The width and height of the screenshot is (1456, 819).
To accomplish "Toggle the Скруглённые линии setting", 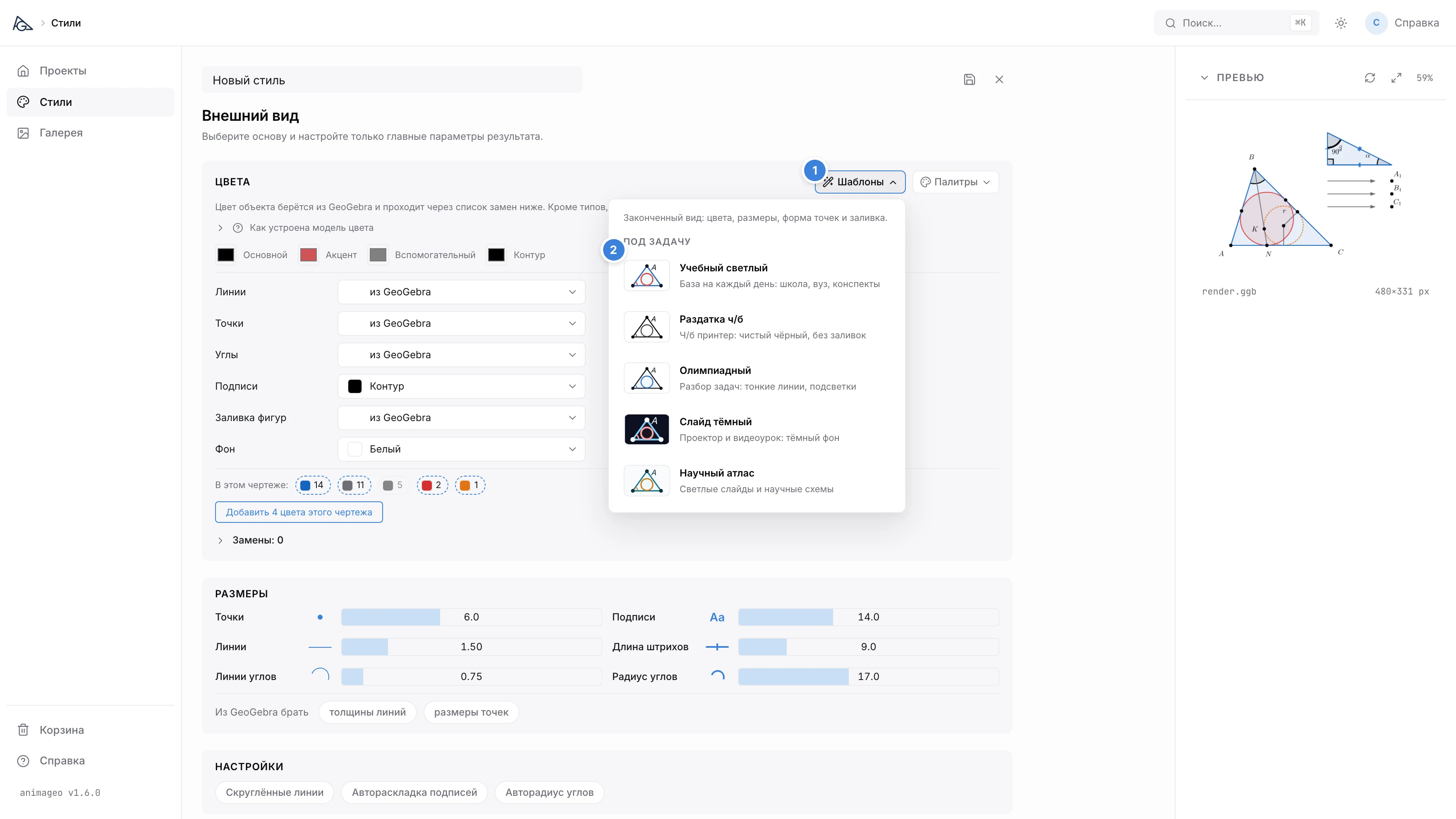I will tap(275, 793).
